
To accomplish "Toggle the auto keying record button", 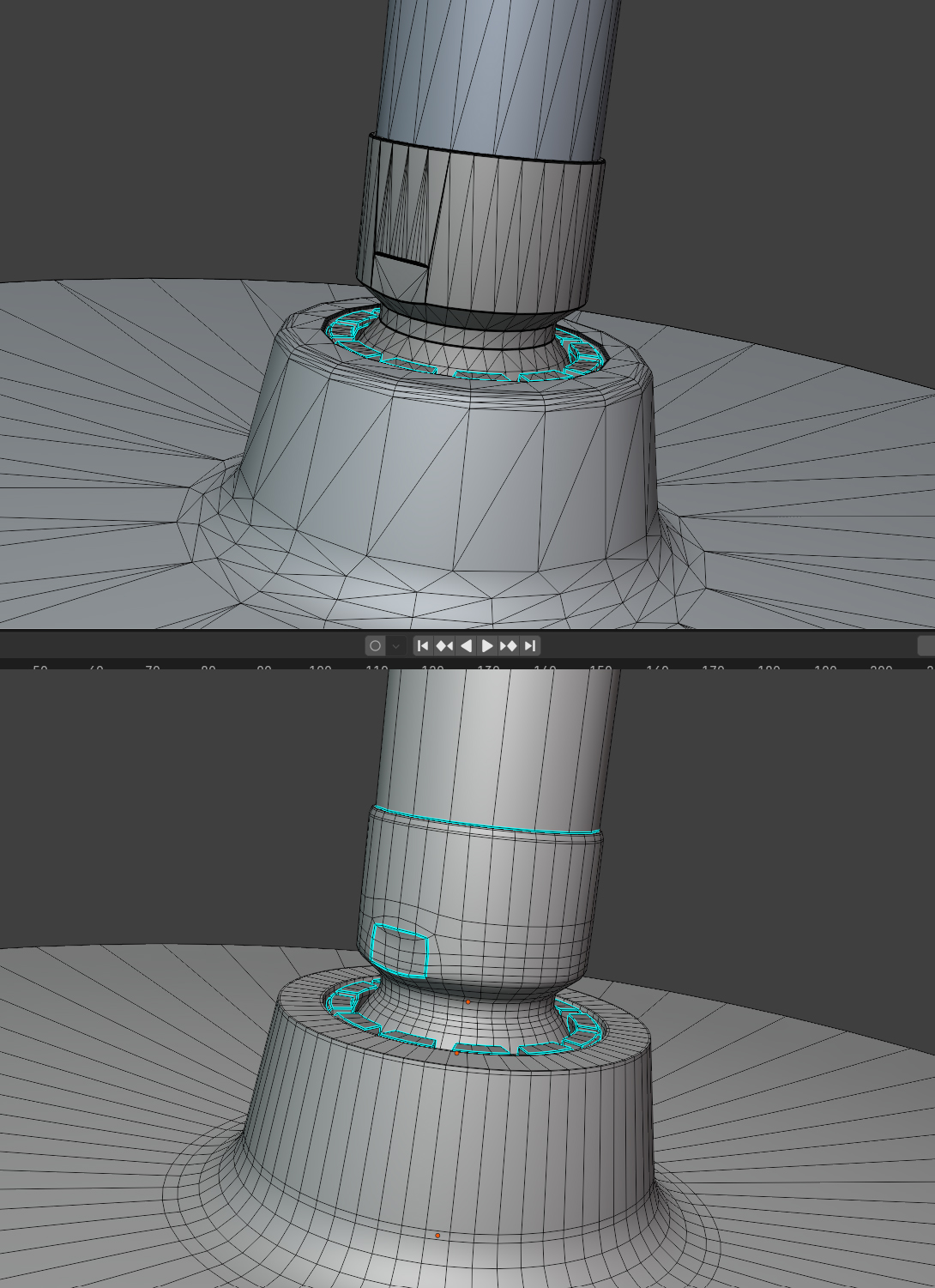I will coord(375,645).
